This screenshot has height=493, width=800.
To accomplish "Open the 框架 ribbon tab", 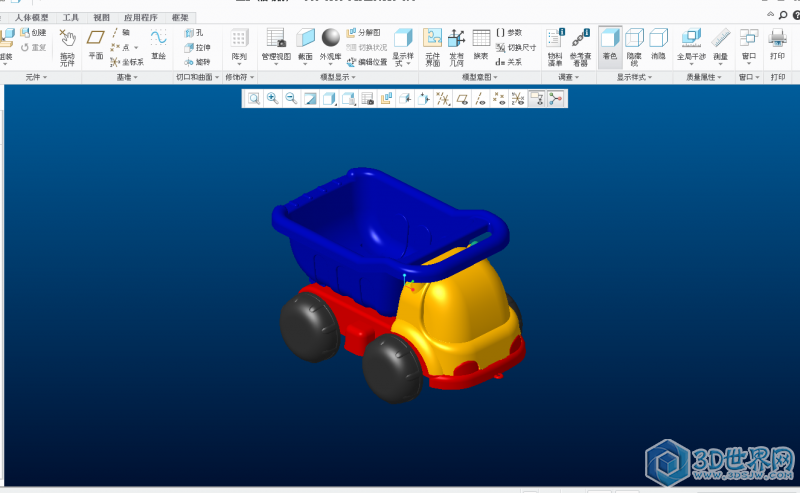I will click(x=180, y=17).
